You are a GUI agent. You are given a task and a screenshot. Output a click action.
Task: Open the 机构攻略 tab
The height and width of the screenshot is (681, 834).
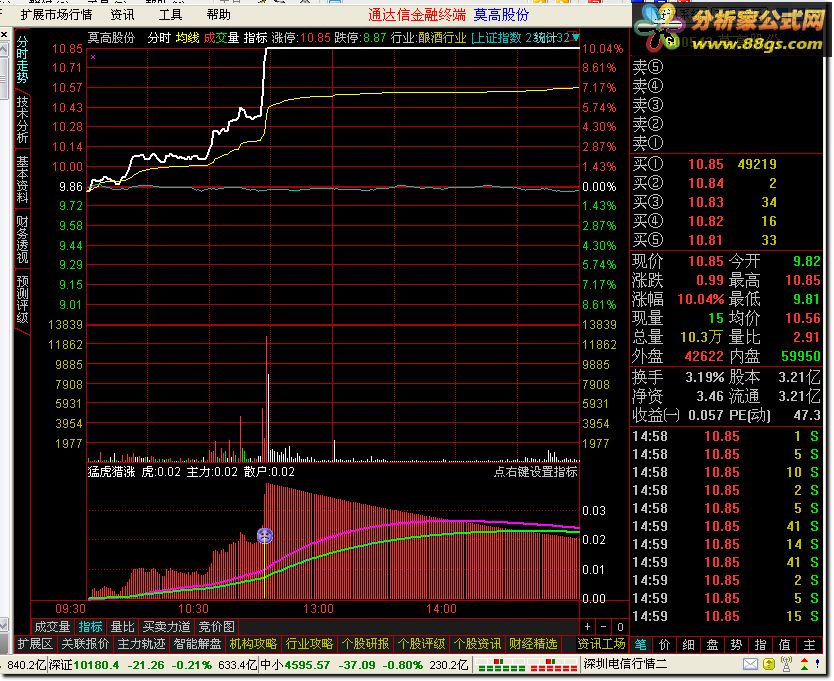pos(253,644)
